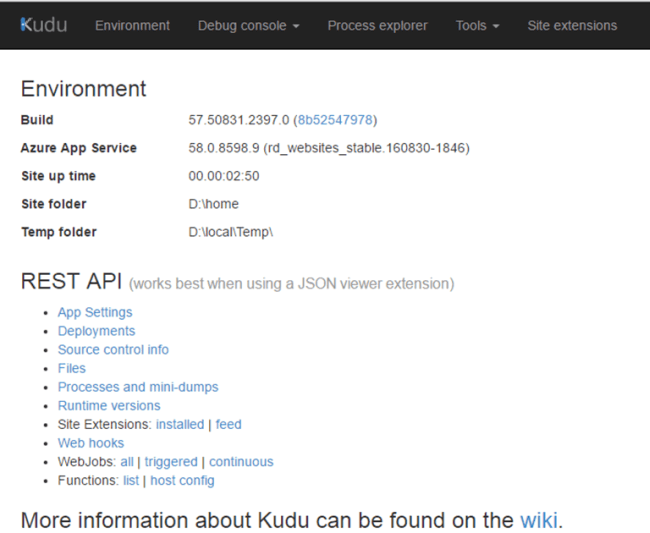
Task: Go to Site extensions page
Action: coord(572,25)
